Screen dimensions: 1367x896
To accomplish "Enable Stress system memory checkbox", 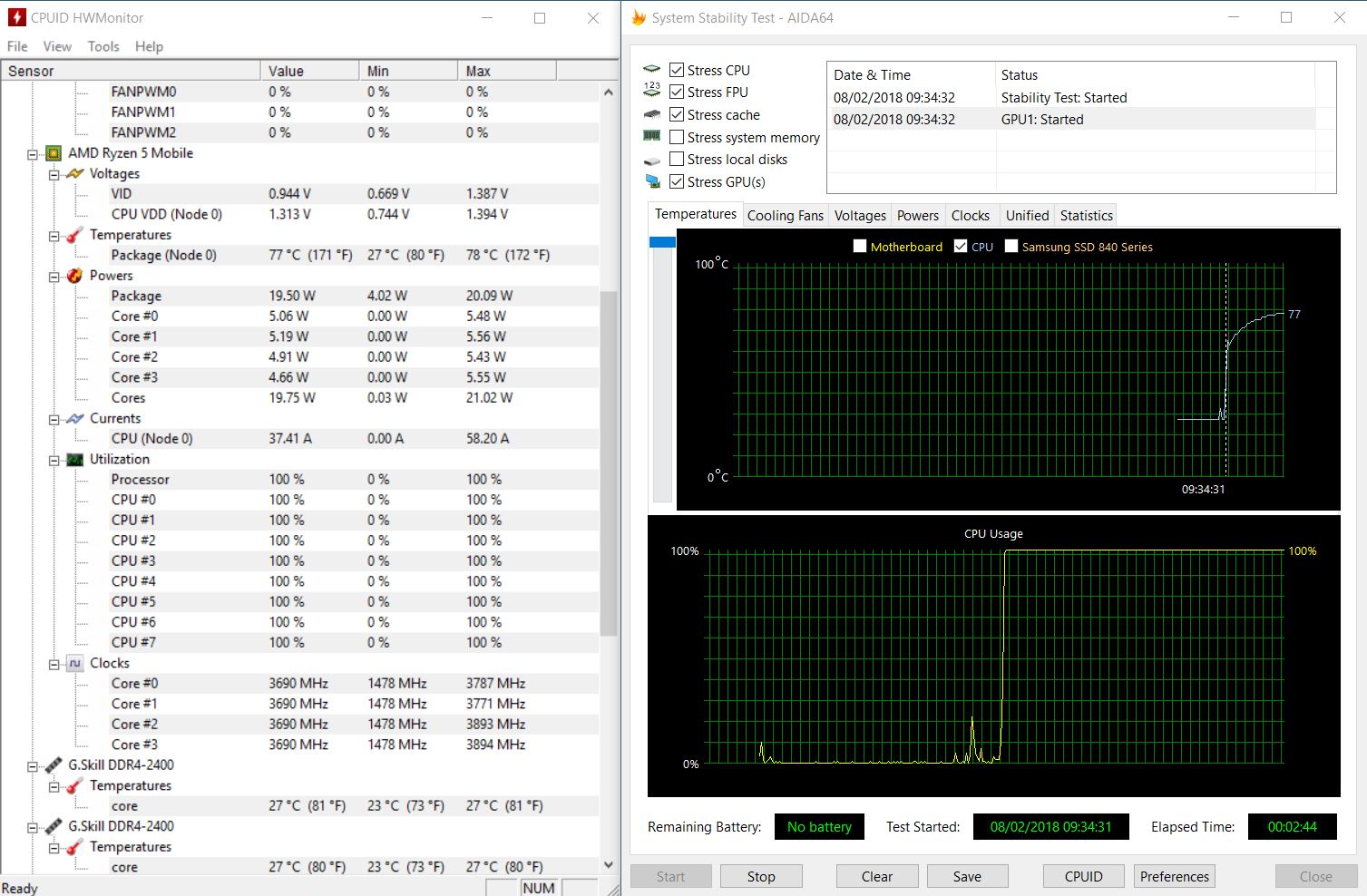I will pos(677,137).
